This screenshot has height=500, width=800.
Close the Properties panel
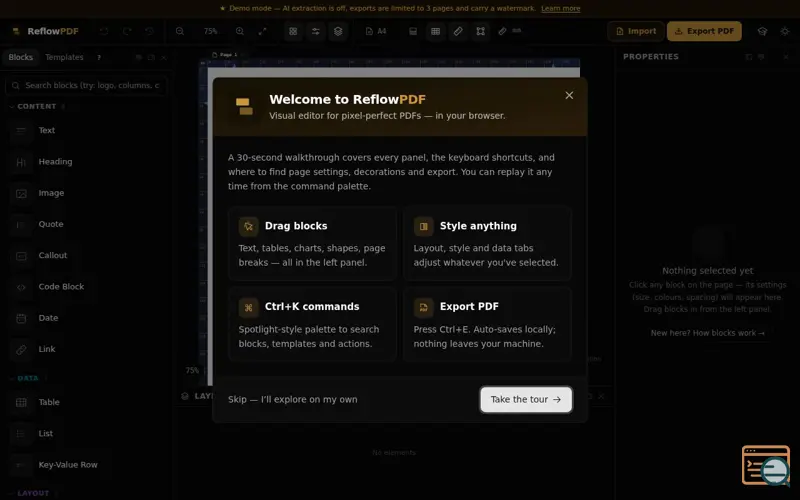786,57
